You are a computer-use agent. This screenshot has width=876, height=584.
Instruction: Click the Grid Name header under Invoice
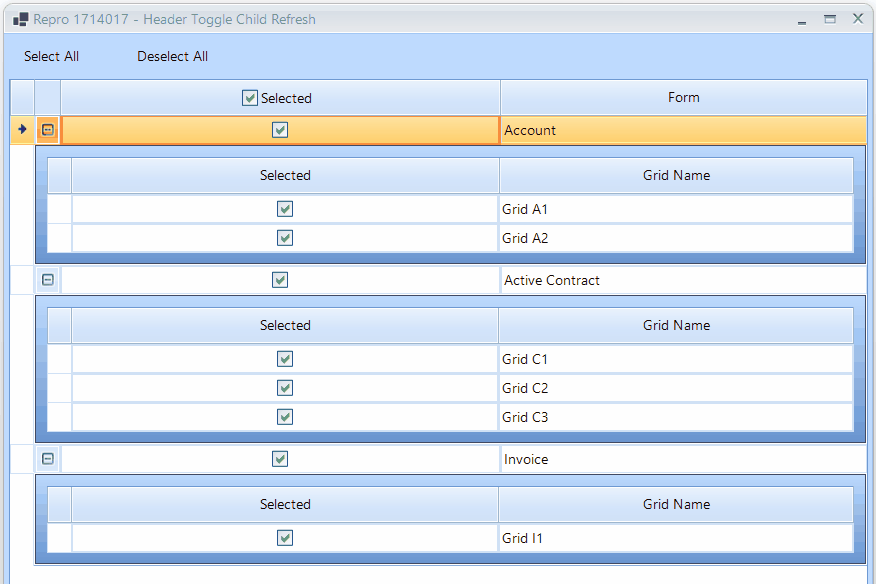point(676,504)
